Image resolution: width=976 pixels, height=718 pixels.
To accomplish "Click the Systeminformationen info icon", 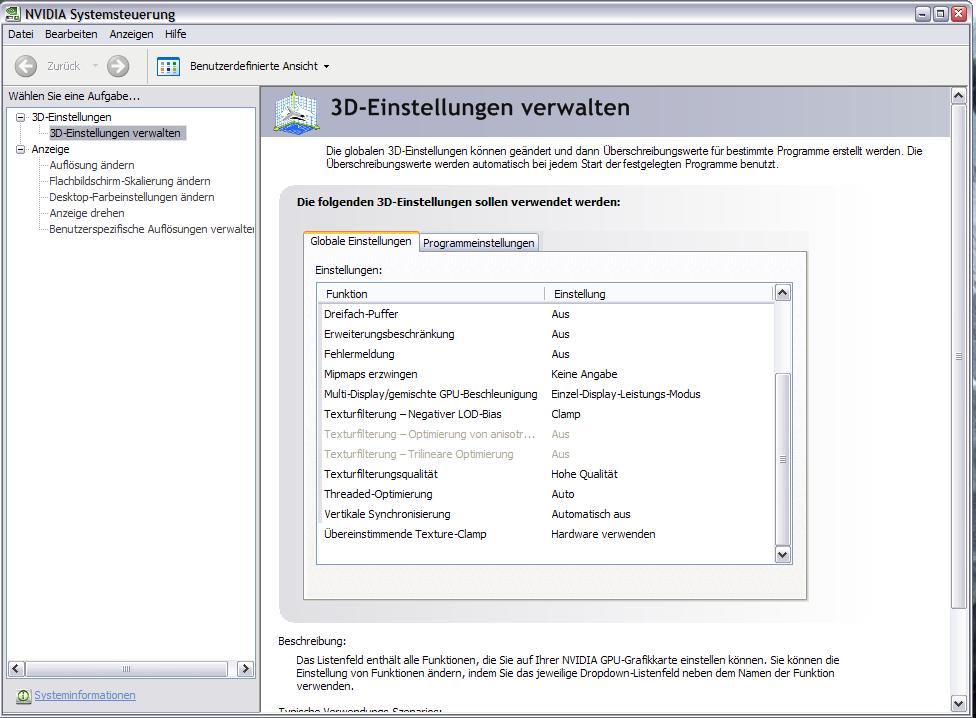I will (23, 696).
